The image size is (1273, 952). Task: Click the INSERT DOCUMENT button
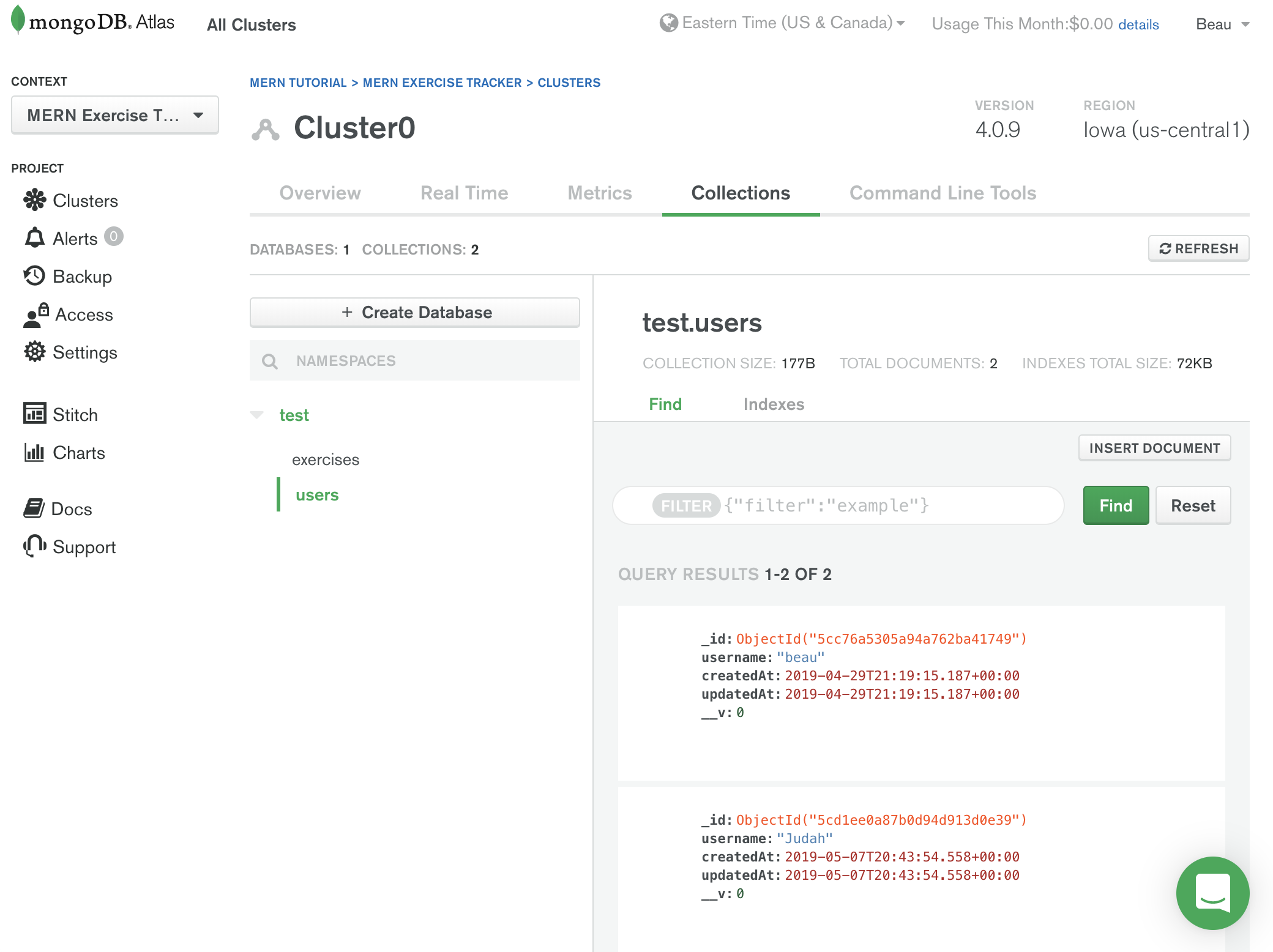tap(1154, 448)
